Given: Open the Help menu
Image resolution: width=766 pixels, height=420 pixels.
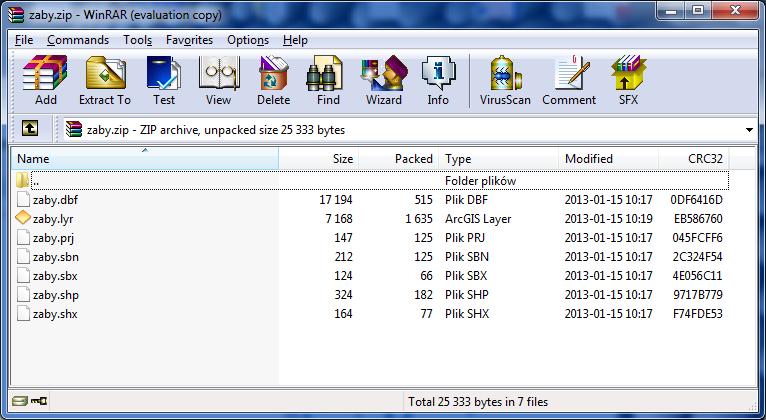Looking at the screenshot, I should [x=295, y=40].
